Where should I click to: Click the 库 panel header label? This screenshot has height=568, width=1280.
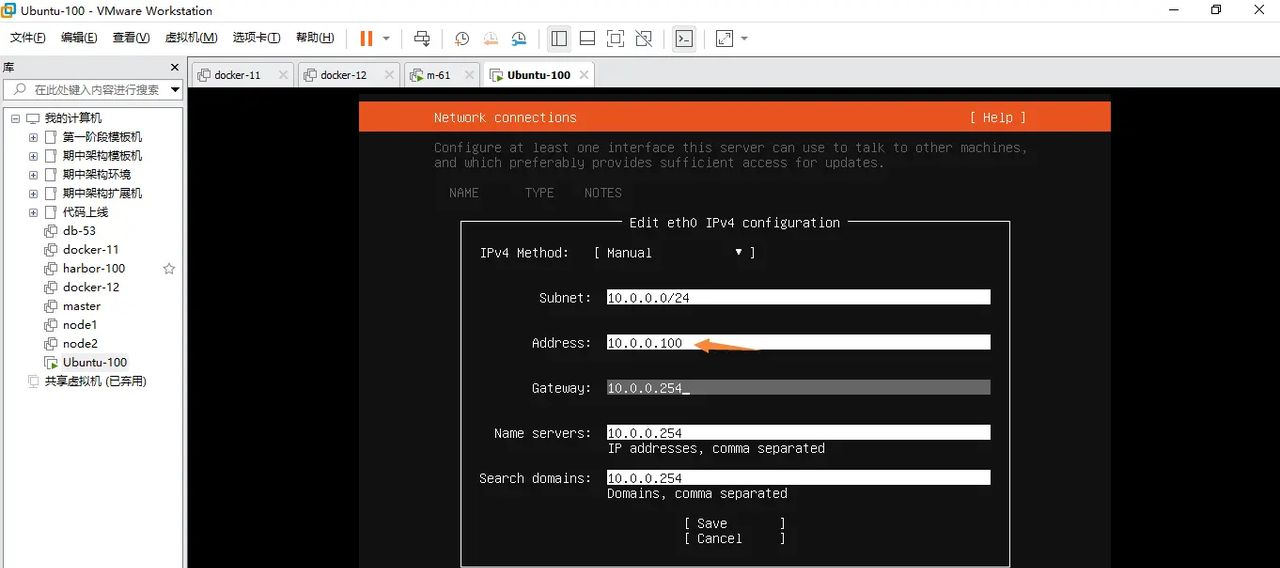(x=8, y=68)
